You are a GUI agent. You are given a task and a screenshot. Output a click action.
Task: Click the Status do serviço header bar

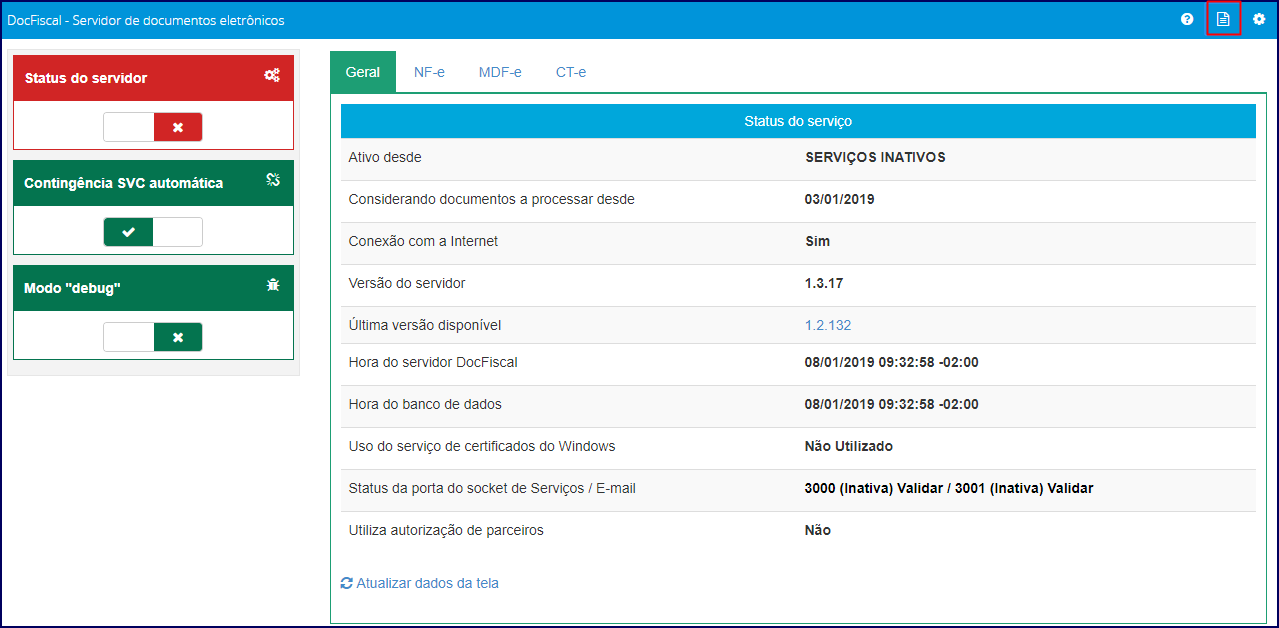pos(798,121)
